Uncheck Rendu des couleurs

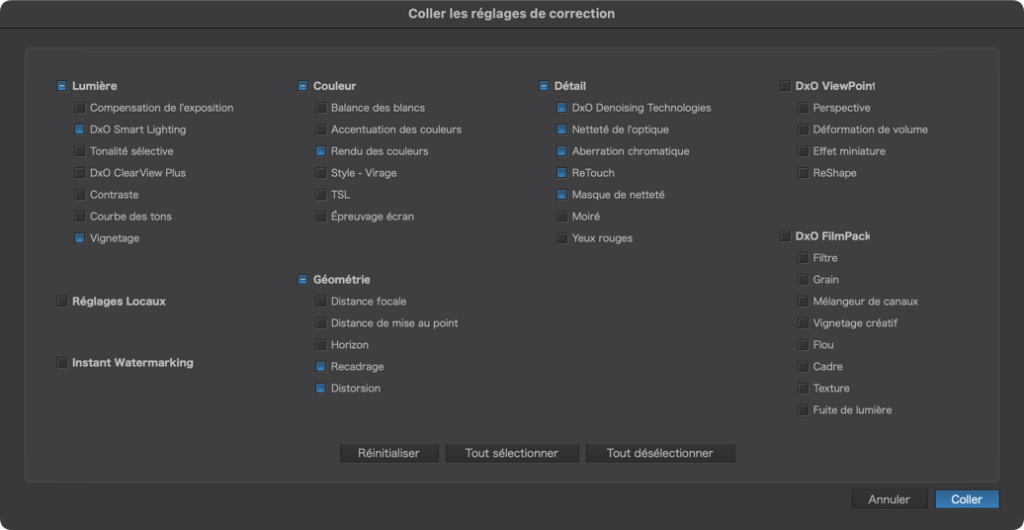[x=321, y=151]
